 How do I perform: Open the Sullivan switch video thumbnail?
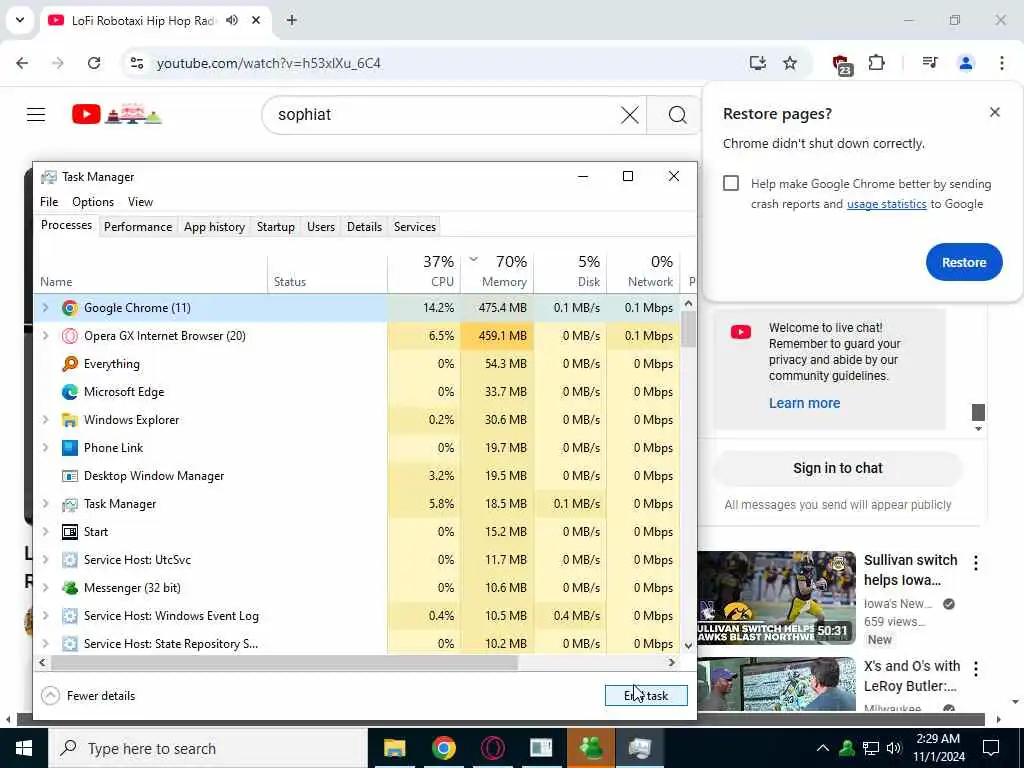pyautogui.click(x=776, y=598)
